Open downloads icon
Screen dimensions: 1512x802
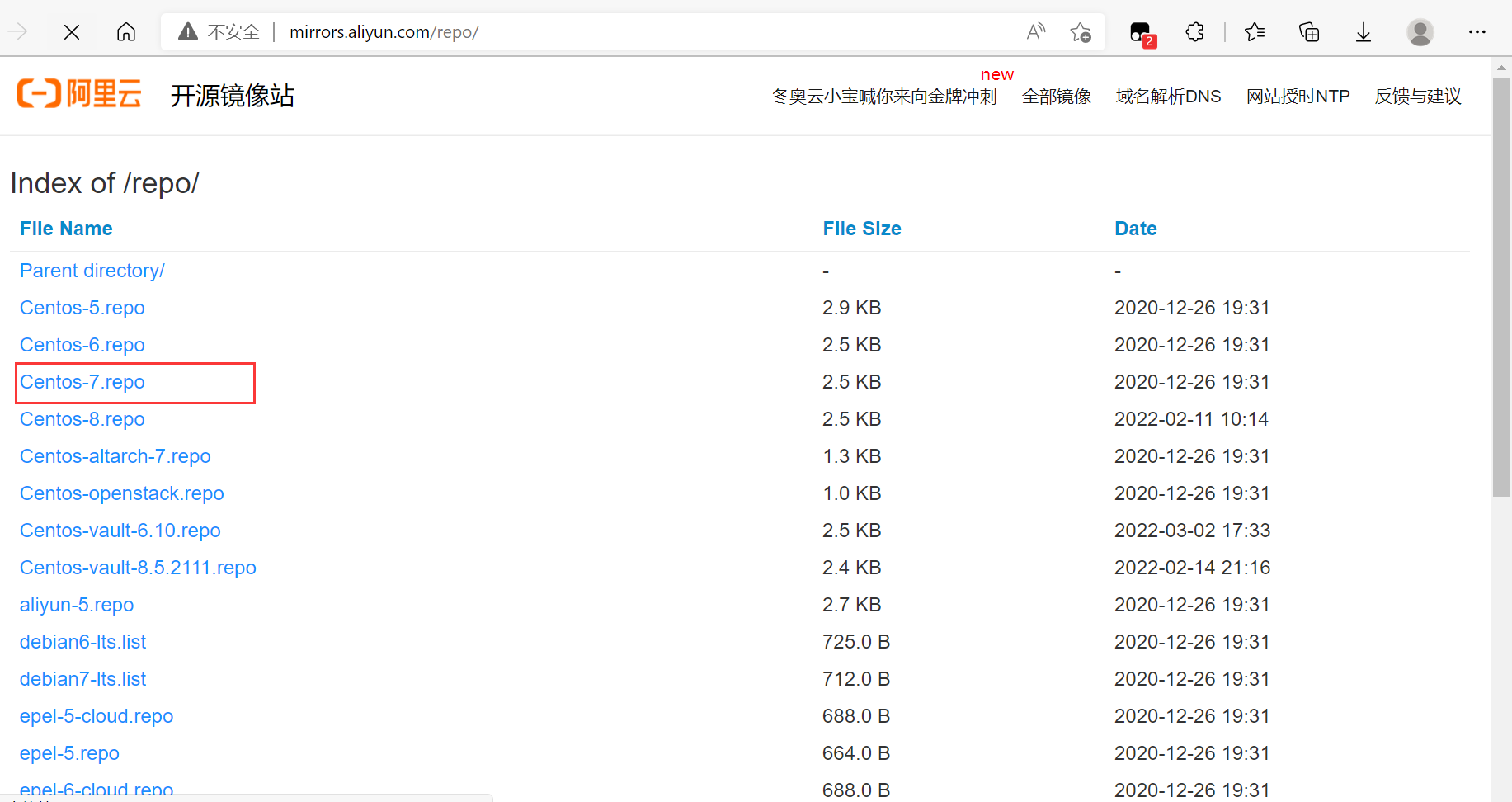[x=1364, y=32]
